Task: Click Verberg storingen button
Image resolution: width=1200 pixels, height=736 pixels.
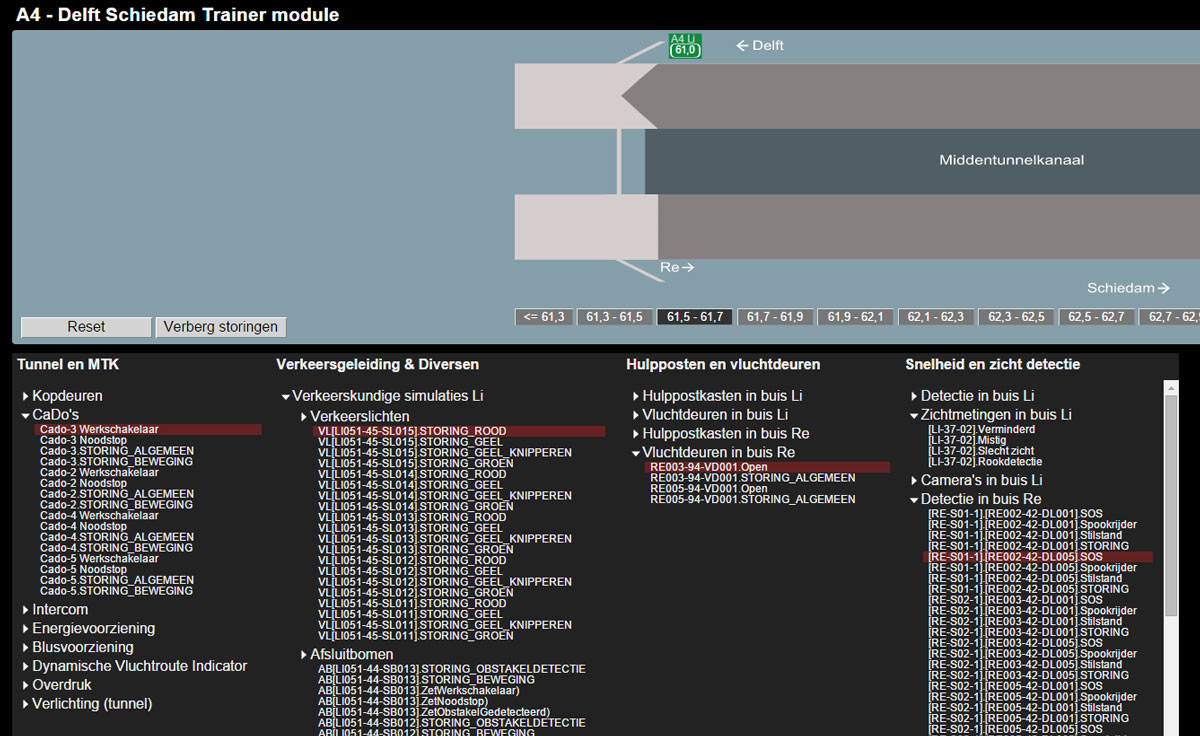Action: (x=221, y=327)
